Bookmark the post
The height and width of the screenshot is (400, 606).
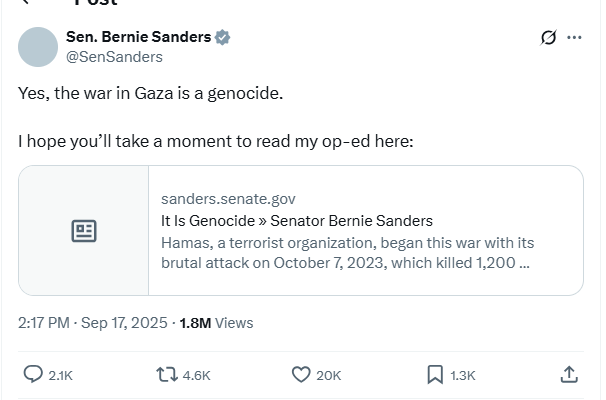pyautogui.click(x=435, y=375)
